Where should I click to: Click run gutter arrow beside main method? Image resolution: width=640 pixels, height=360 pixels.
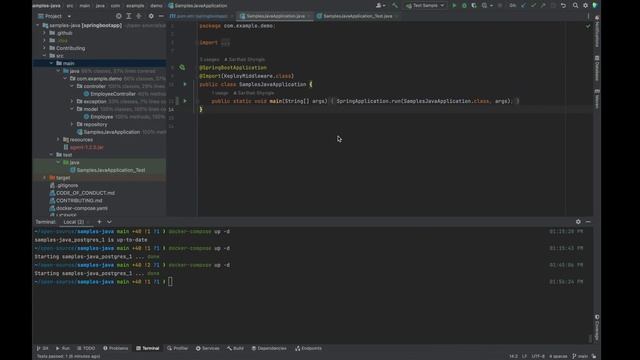pos(185,101)
